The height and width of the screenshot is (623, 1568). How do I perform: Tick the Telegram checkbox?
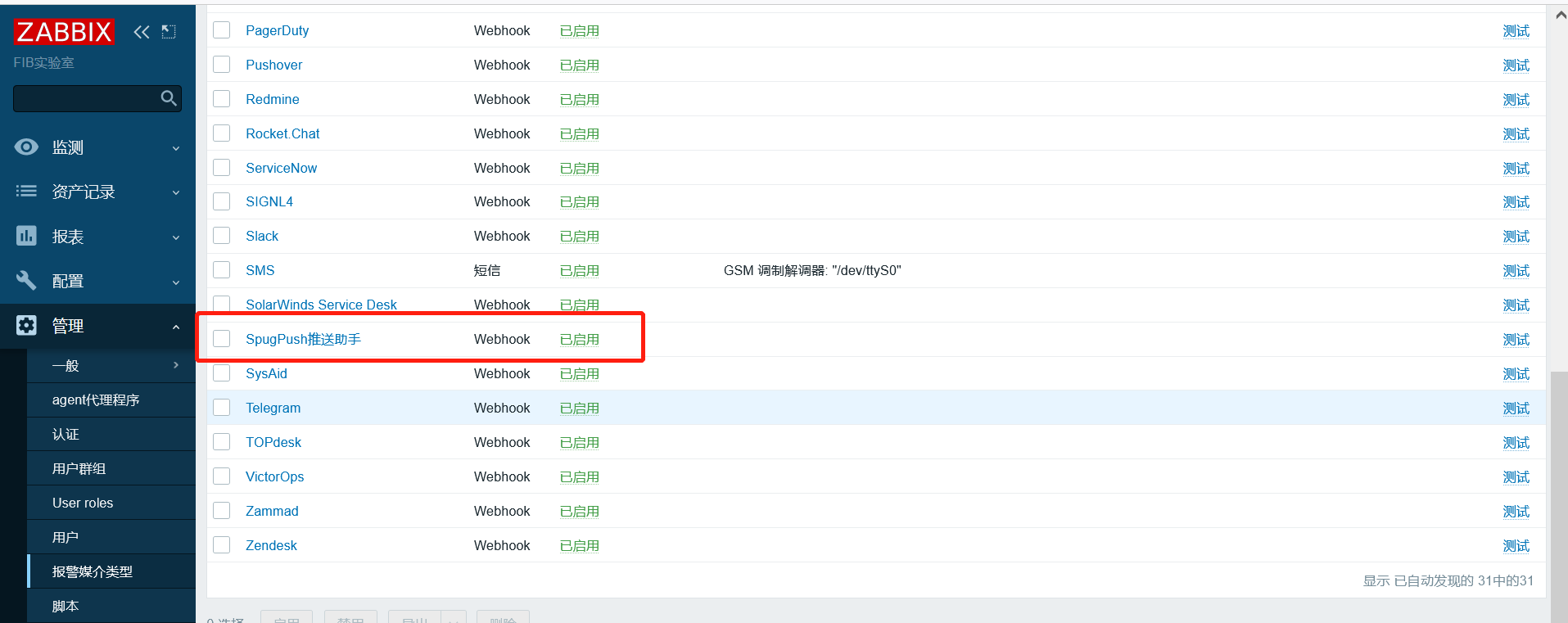click(x=222, y=408)
